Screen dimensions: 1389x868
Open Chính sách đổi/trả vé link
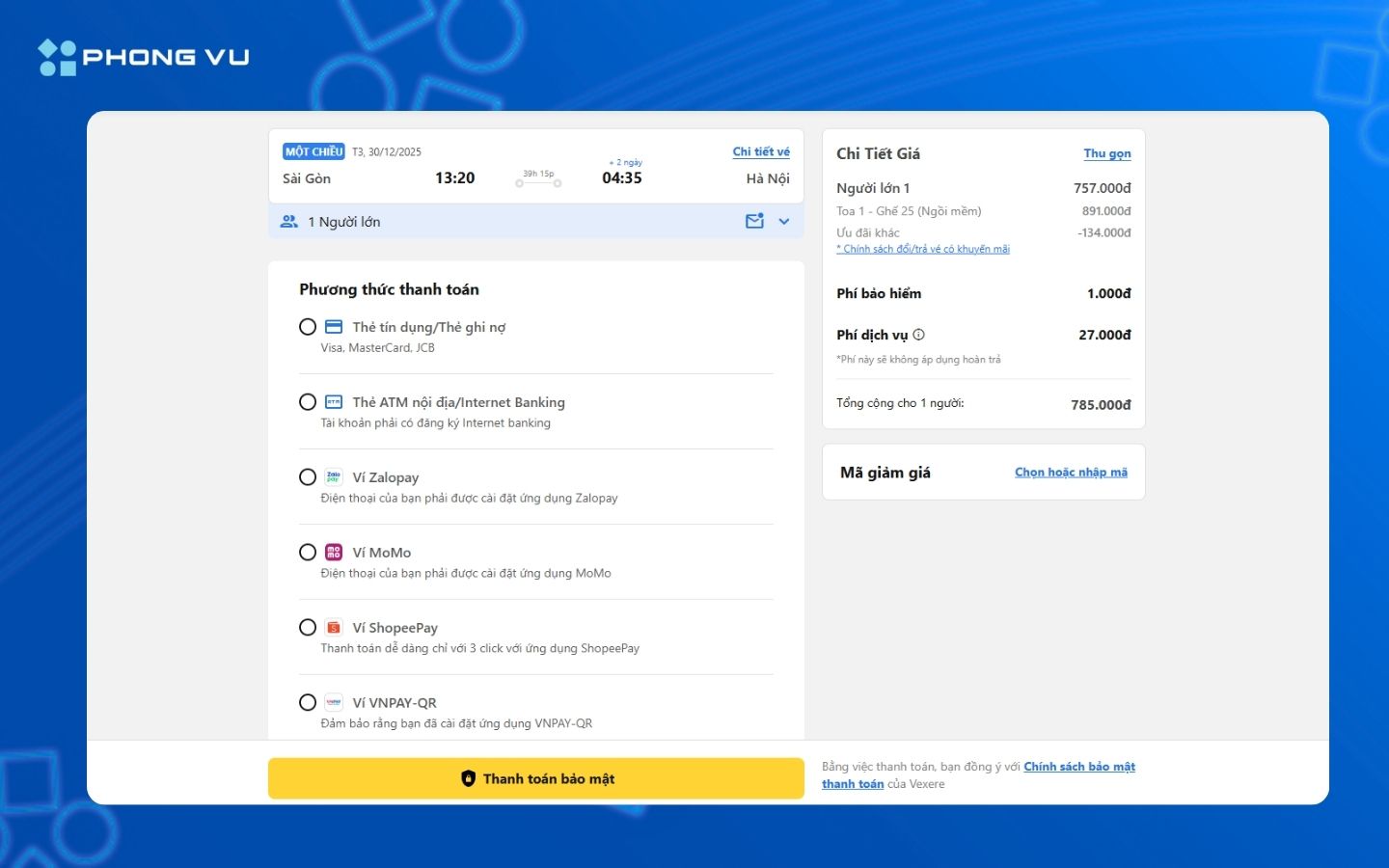pyautogui.click(x=923, y=249)
